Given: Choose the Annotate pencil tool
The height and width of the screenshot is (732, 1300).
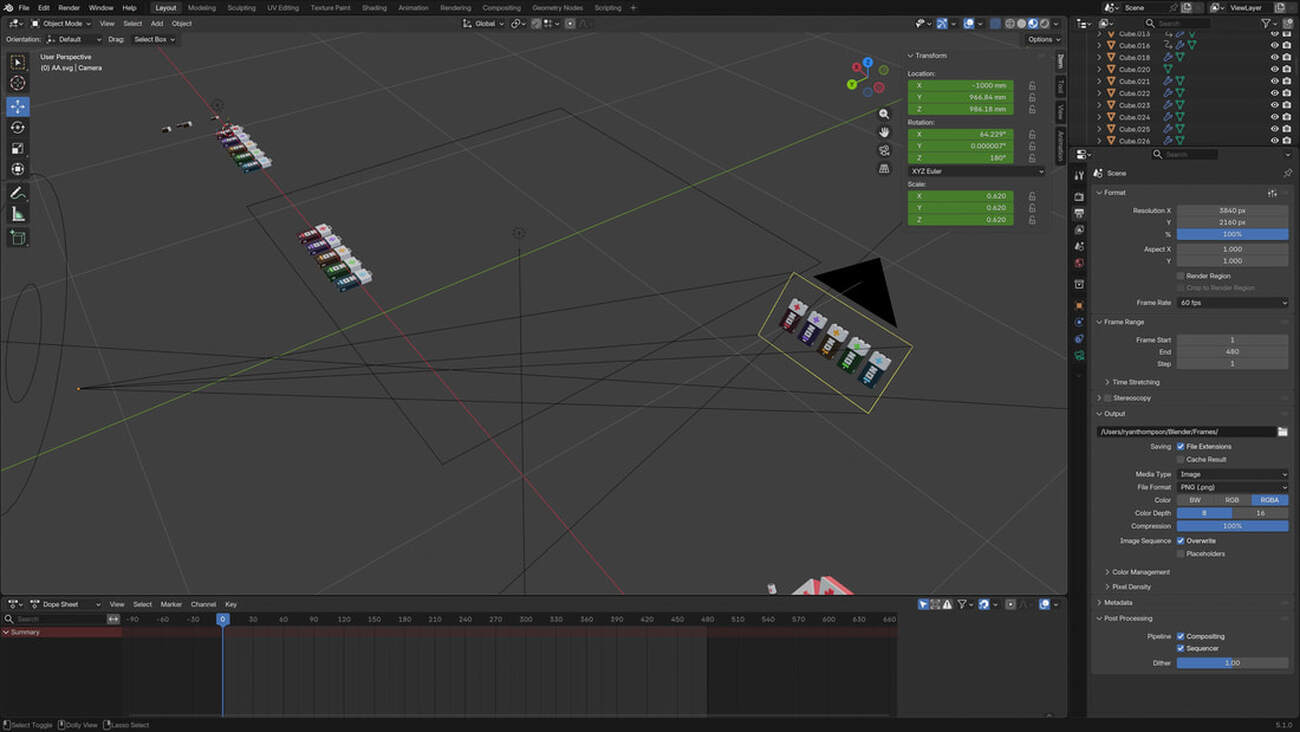Looking at the screenshot, I should (x=18, y=193).
